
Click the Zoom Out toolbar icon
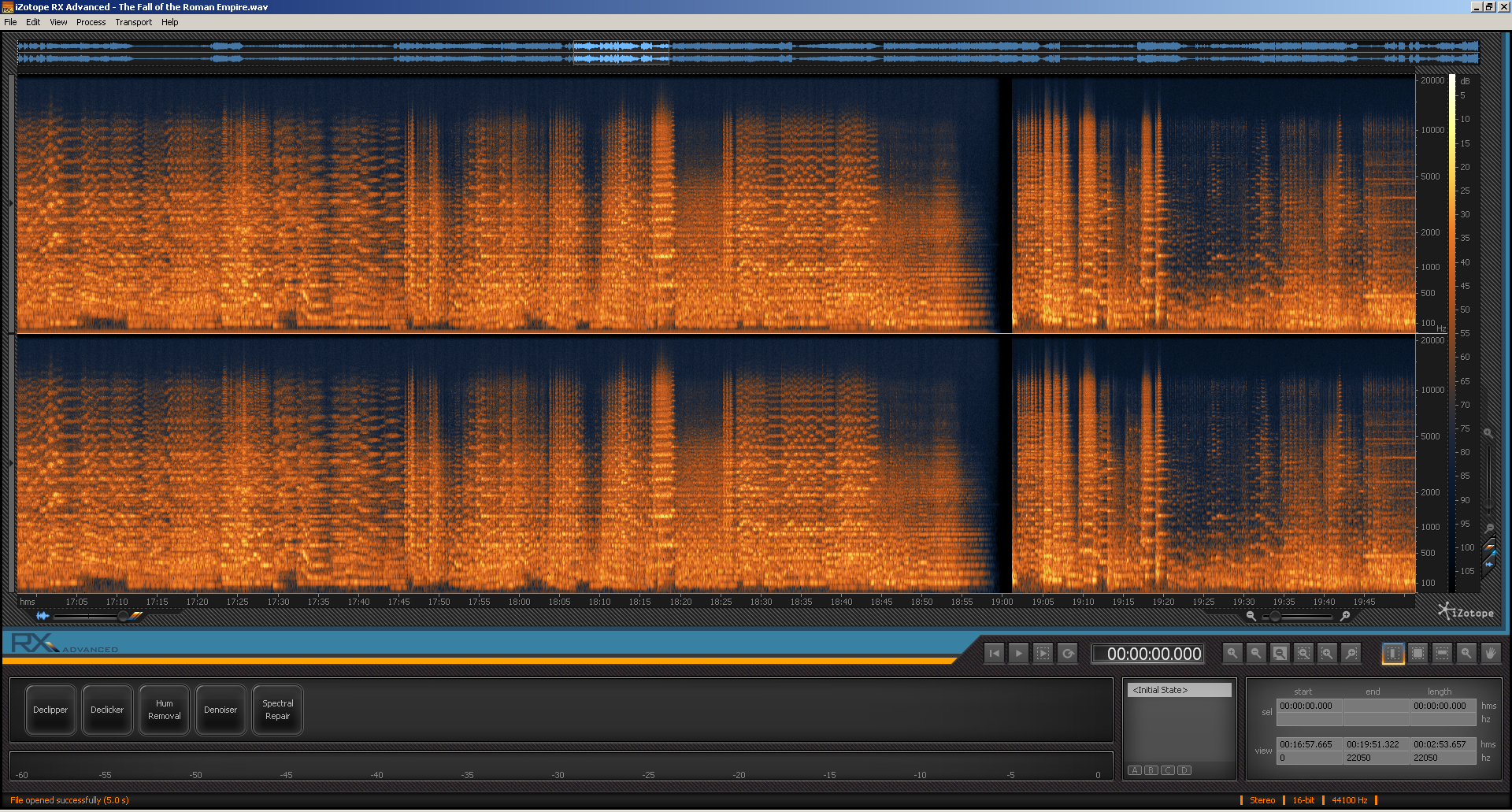[x=1256, y=654]
